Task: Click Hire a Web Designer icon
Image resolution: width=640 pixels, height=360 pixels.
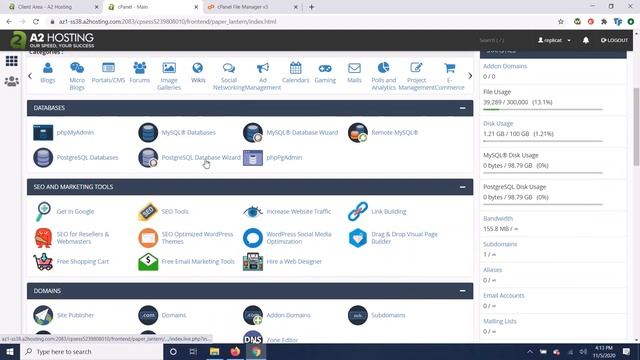Action: tap(253, 262)
